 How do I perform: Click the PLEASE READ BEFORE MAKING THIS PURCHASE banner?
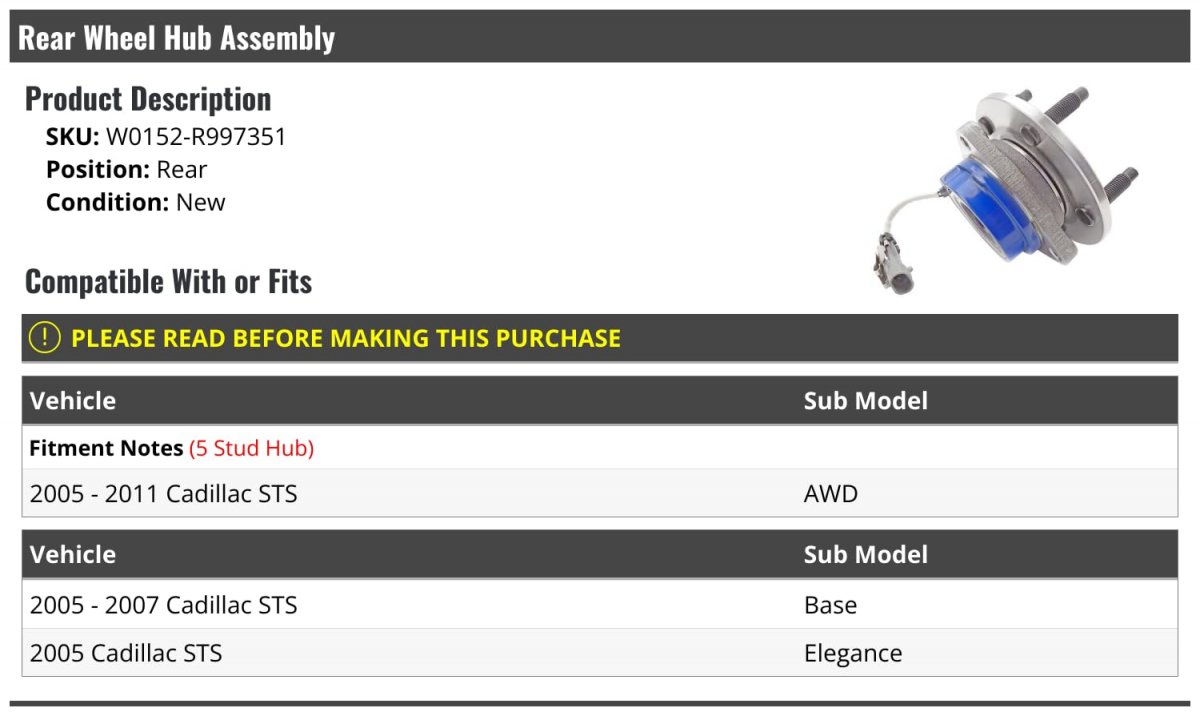600,338
